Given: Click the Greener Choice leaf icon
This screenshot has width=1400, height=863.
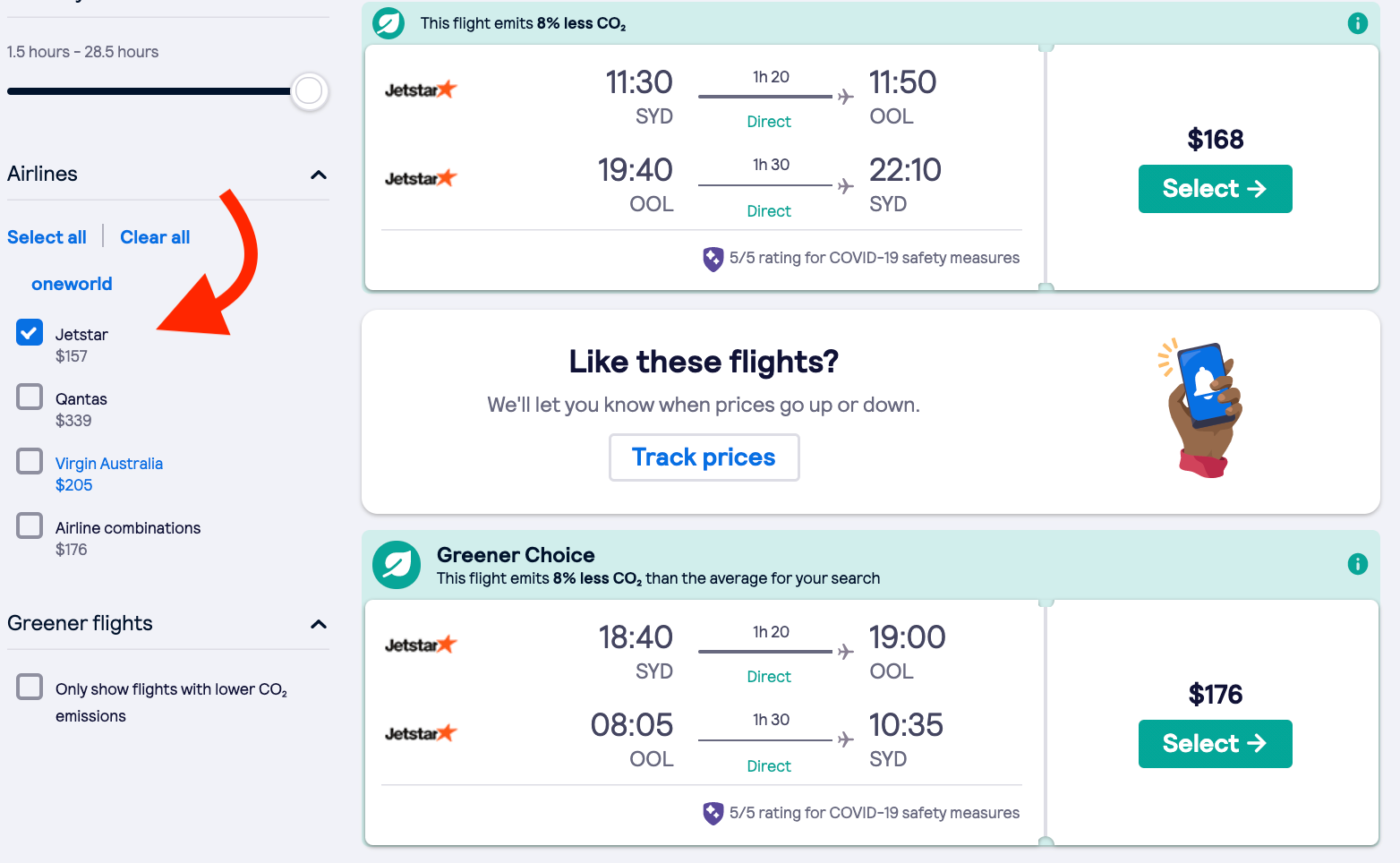Looking at the screenshot, I should 397,564.
